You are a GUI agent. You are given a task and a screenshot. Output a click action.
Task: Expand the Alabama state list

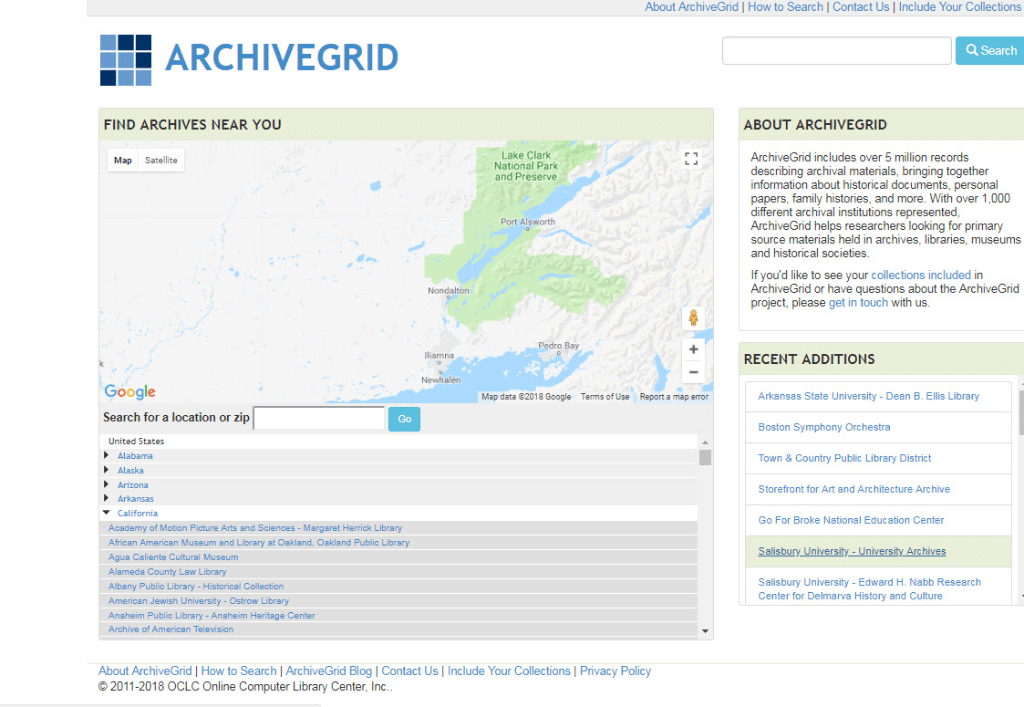point(106,455)
